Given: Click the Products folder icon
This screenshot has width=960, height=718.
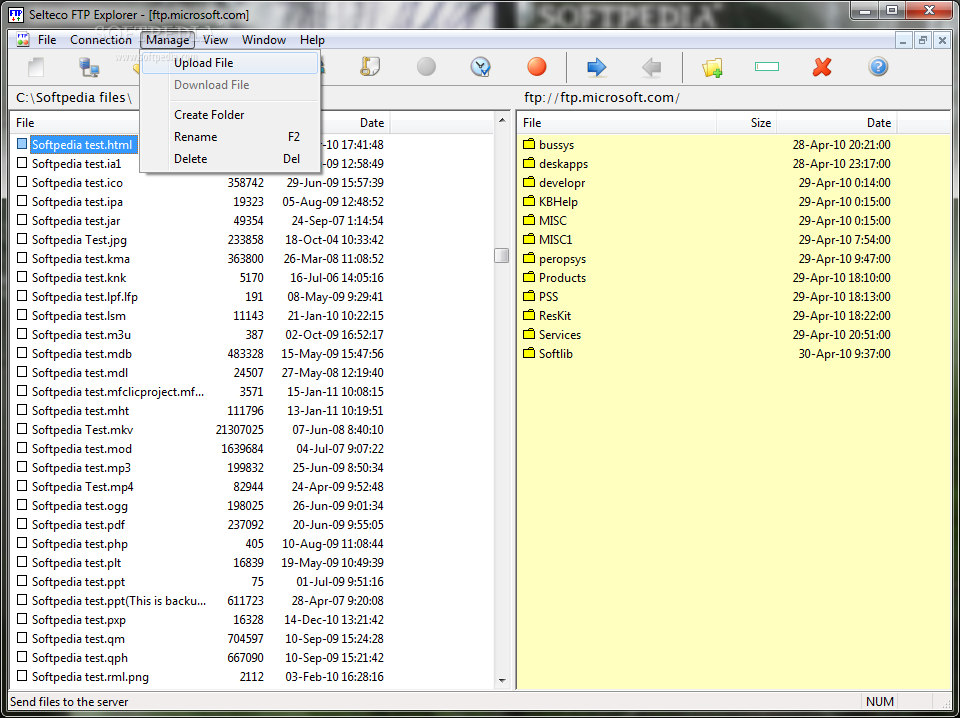Looking at the screenshot, I should [x=530, y=277].
